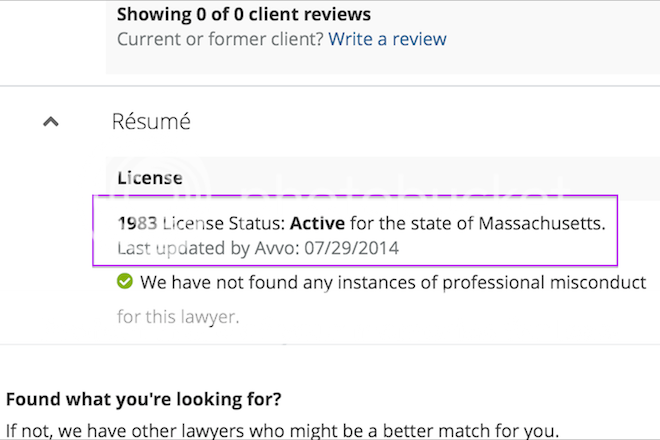Click the grey 'for this lawyer.' text
This screenshot has width=660, height=440.
pyautogui.click(x=178, y=318)
